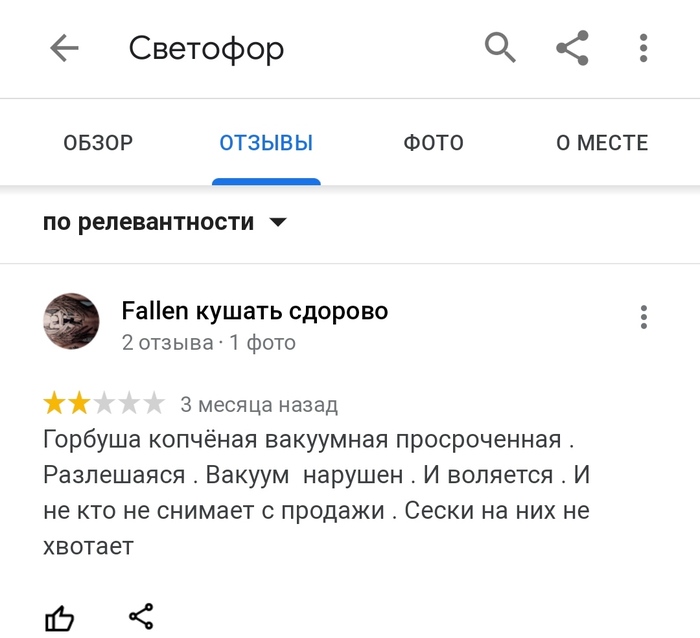Like the review with thumbs up
The height and width of the screenshot is (638, 700).
point(59,618)
